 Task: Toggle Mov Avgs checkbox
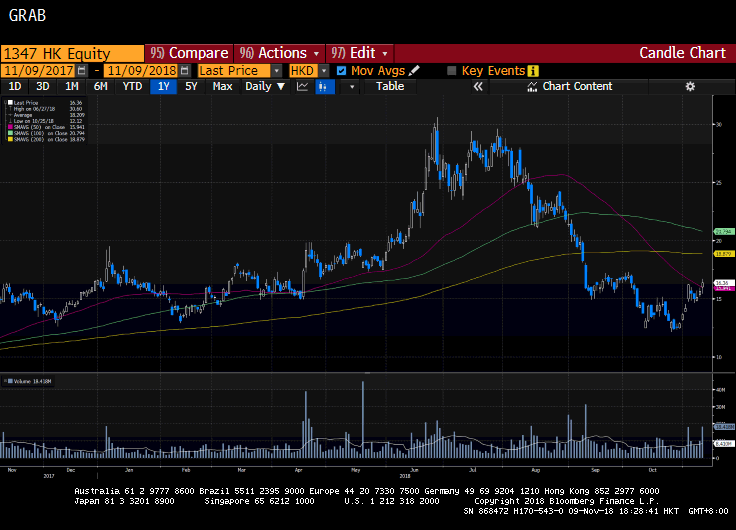342,71
